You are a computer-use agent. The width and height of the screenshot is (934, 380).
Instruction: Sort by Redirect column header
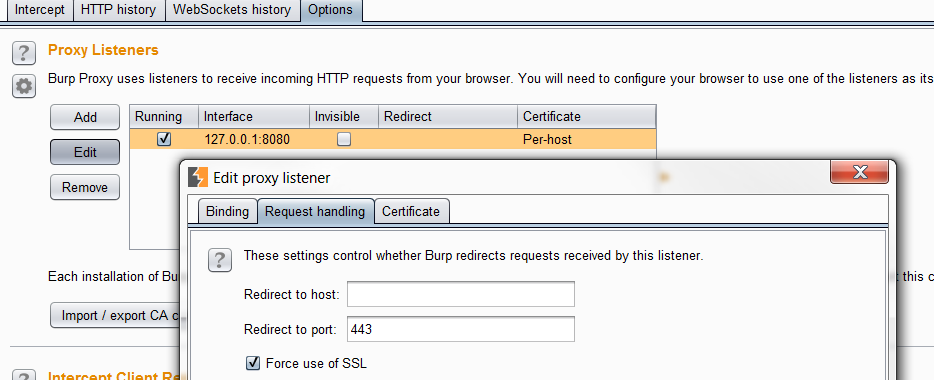tap(448, 117)
